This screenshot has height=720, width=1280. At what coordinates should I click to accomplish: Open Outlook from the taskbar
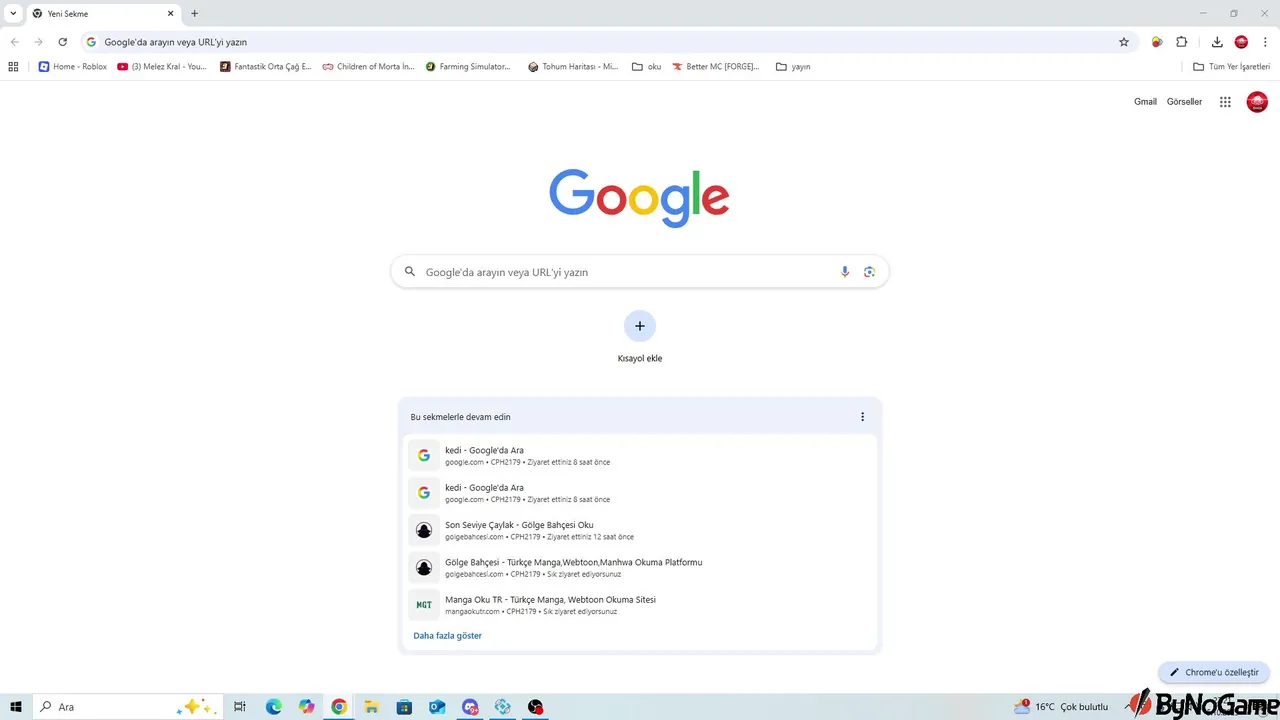click(437, 707)
